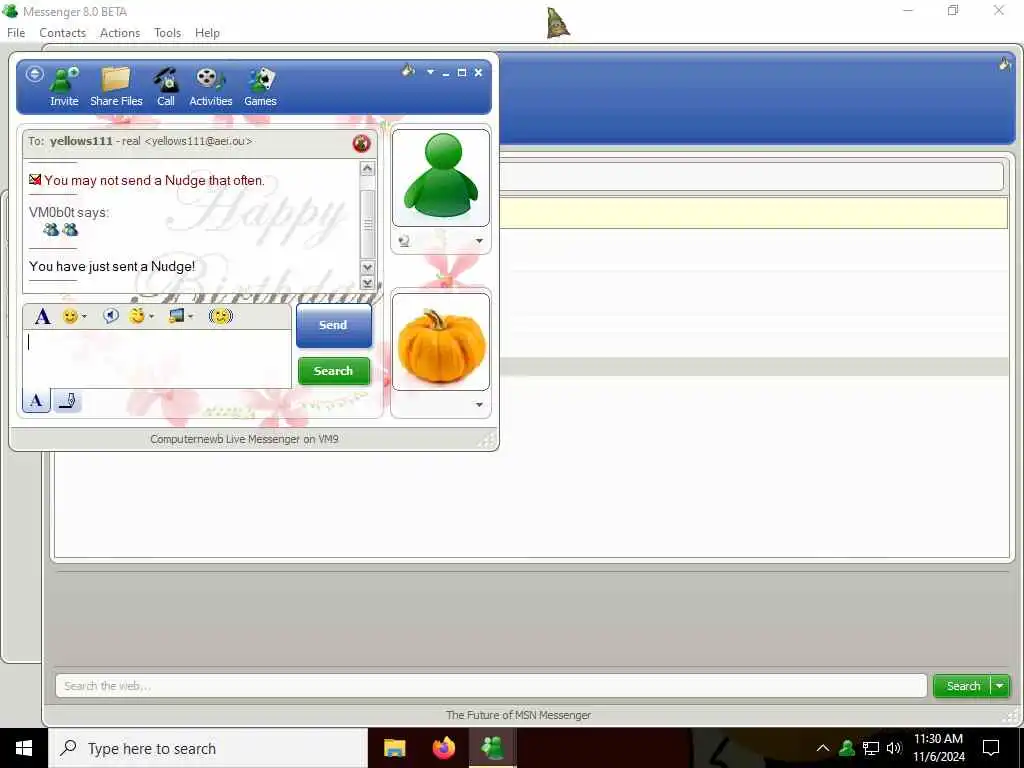Open File Explorer from the taskbar
Viewport: 1024px width, 768px height.
tap(394, 748)
